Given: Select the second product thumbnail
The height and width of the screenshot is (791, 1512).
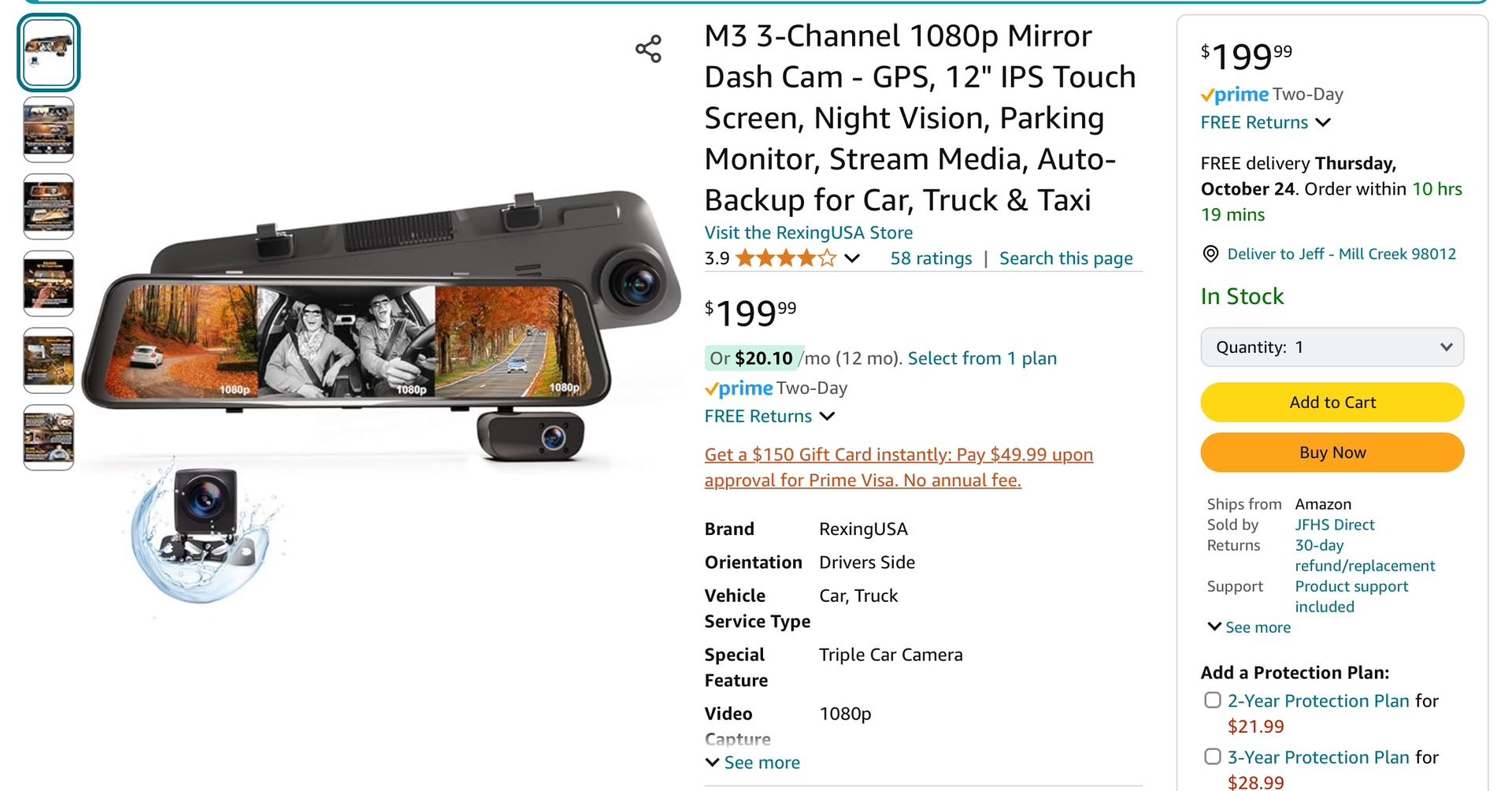Looking at the screenshot, I should [48, 129].
